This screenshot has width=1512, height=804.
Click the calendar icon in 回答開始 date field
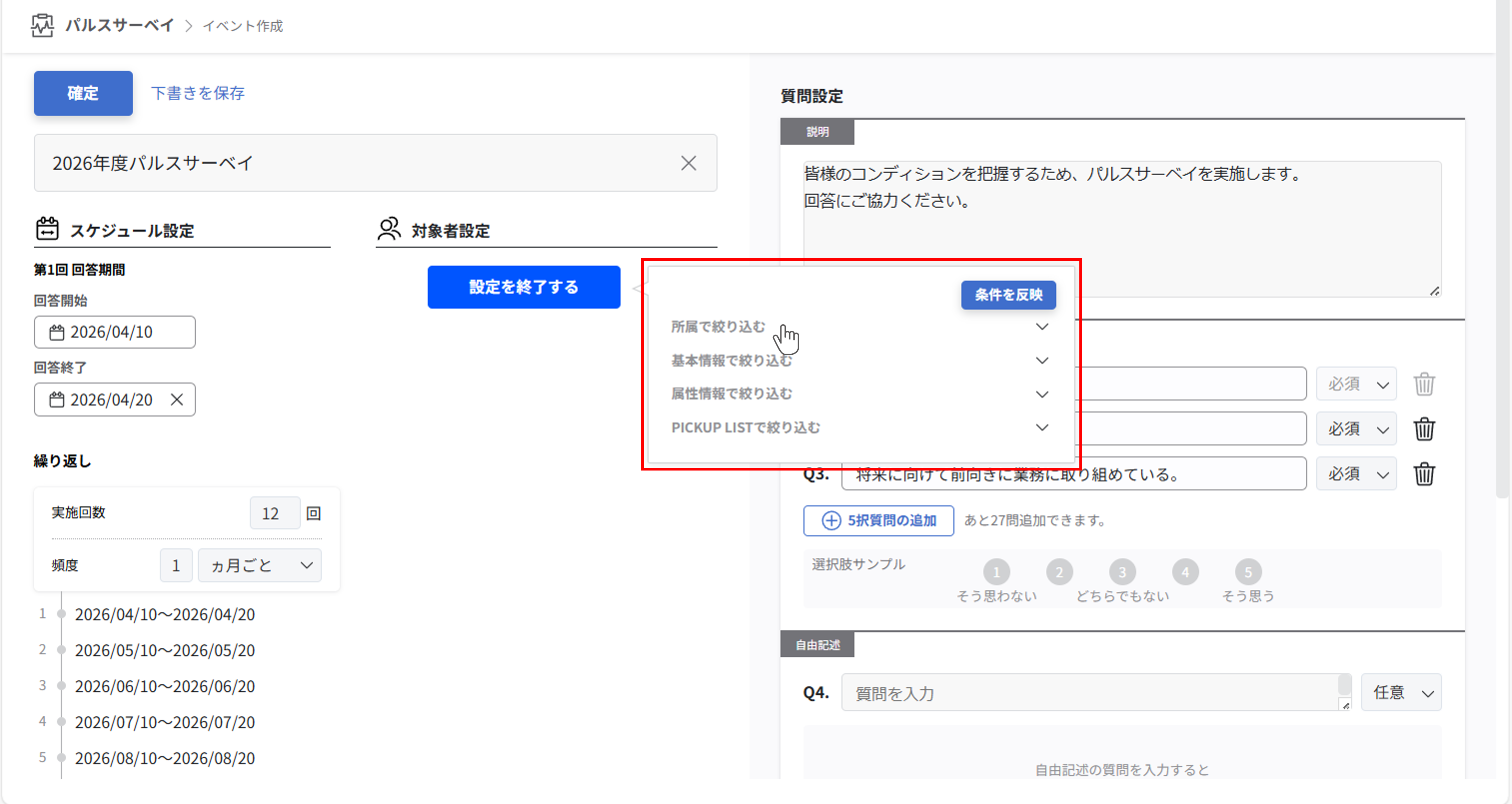click(x=56, y=332)
